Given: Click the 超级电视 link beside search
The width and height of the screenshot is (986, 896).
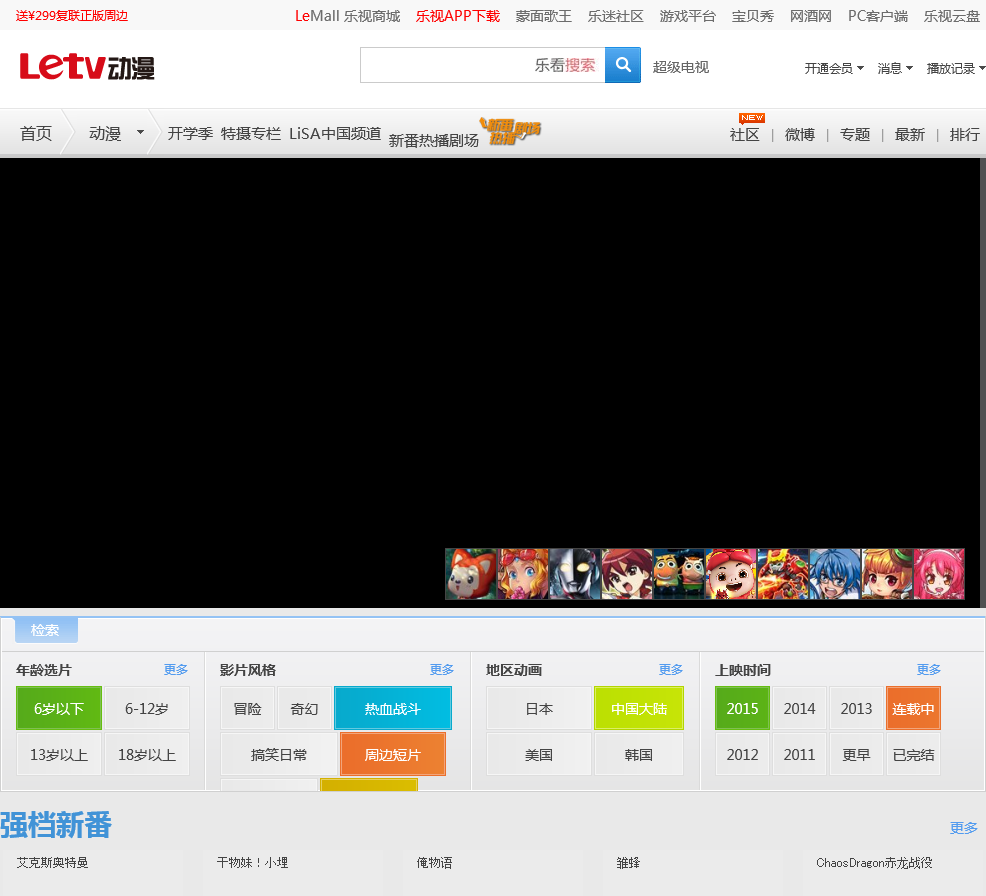Looking at the screenshot, I should [680, 67].
